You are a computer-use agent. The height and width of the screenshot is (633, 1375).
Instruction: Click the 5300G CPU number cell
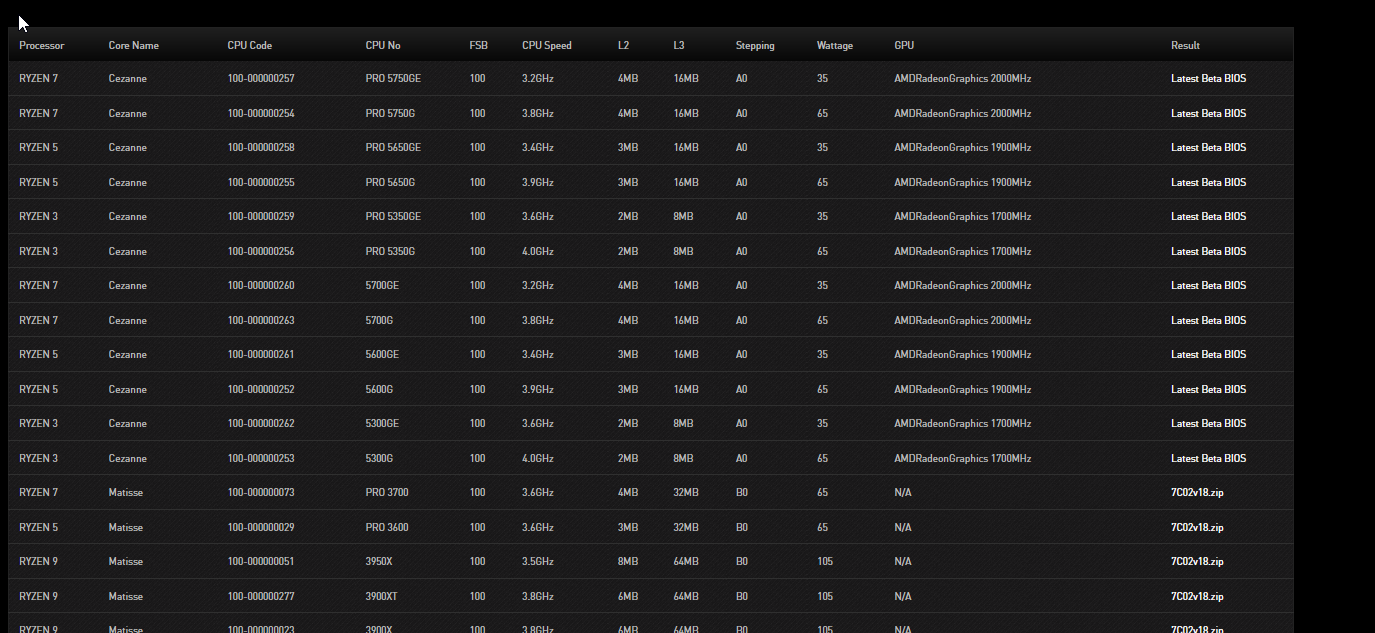coord(379,458)
